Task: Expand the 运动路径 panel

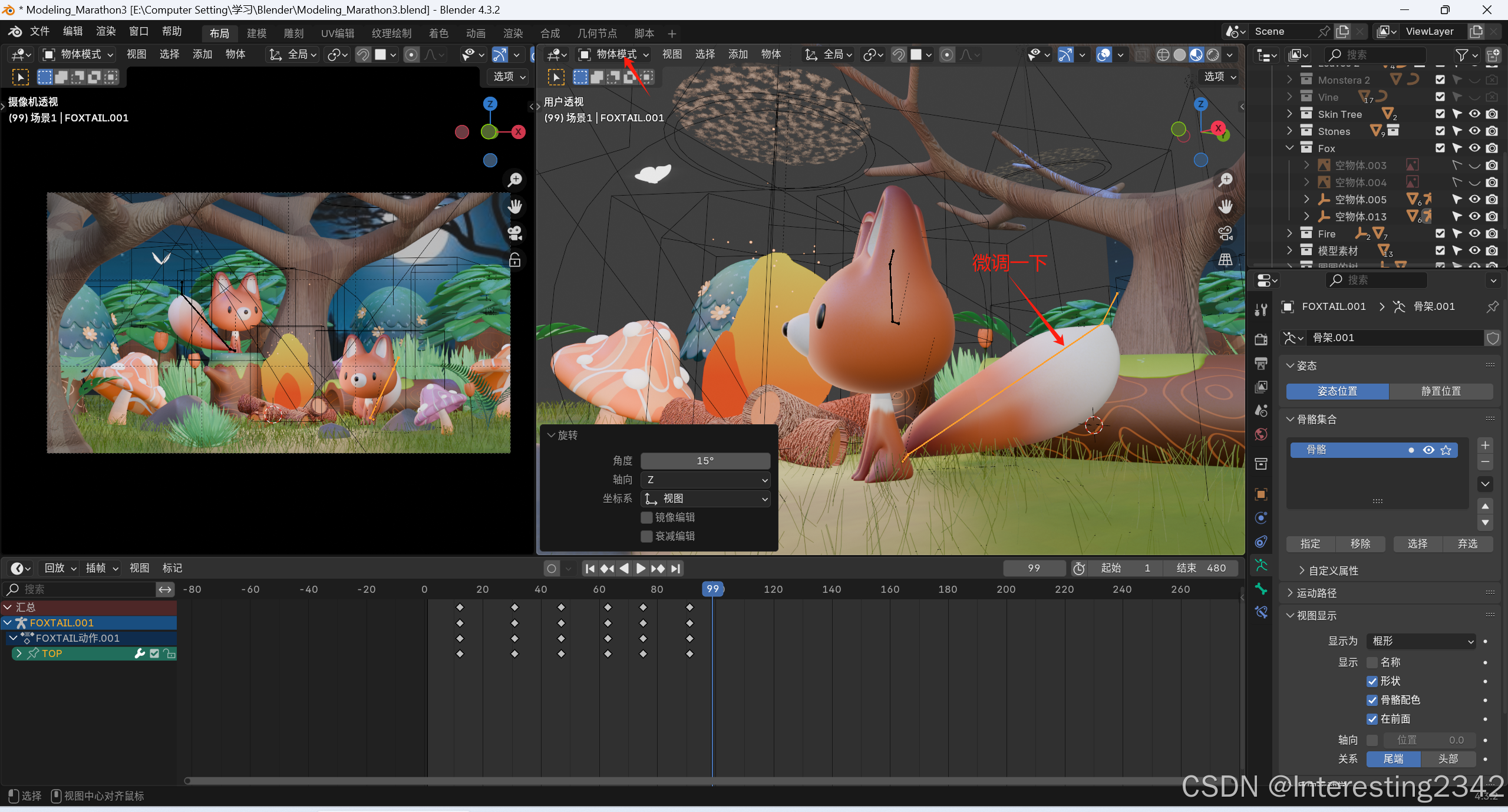Action: point(1316,593)
